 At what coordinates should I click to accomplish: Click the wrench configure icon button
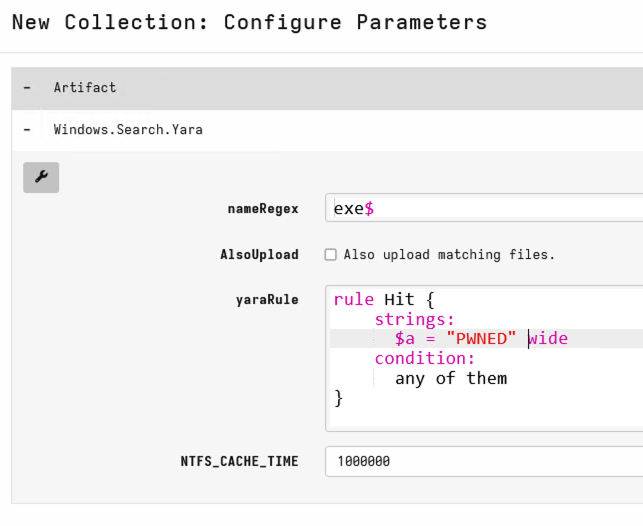tap(41, 177)
